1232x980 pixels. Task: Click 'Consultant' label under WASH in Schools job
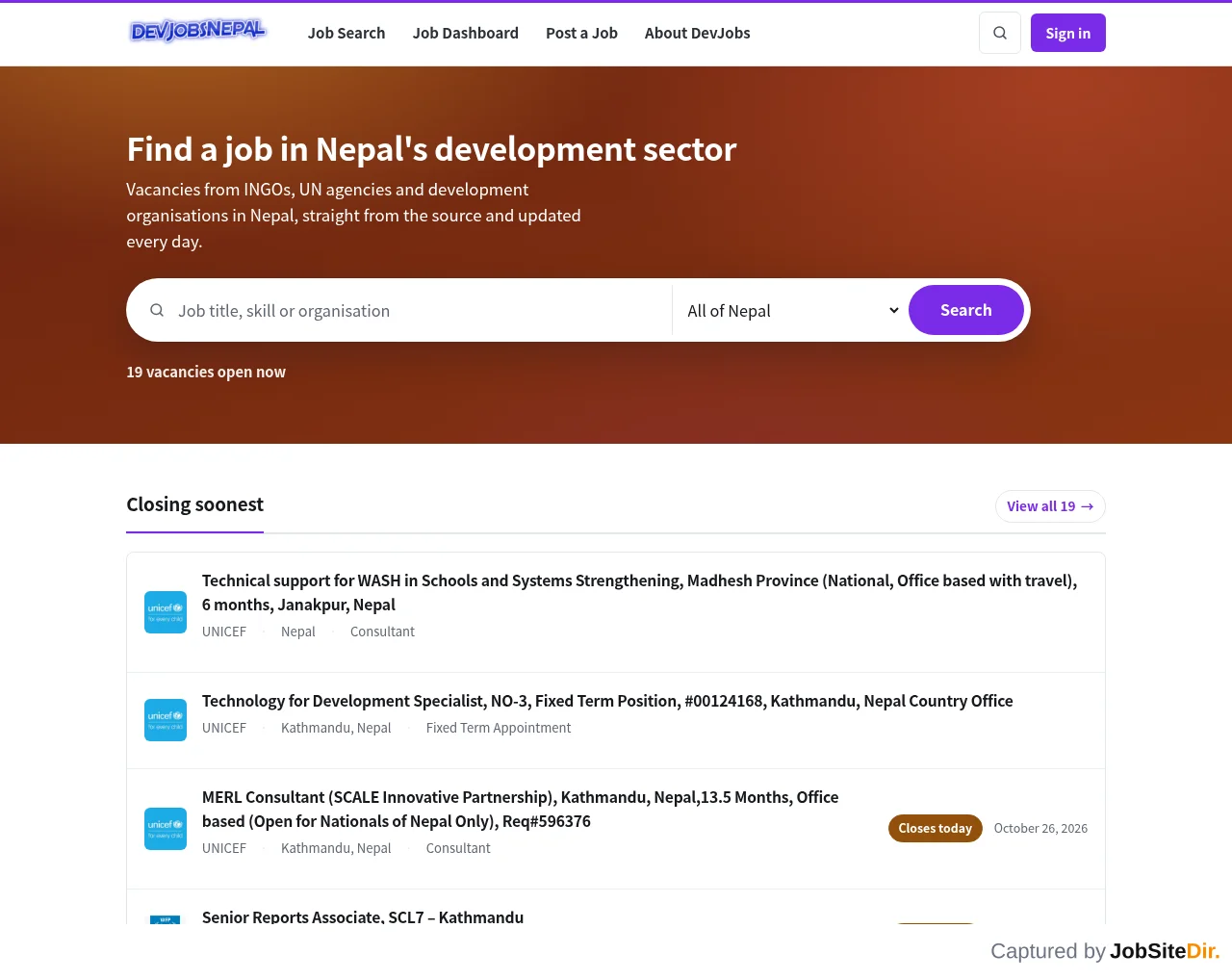[x=382, y=632]
